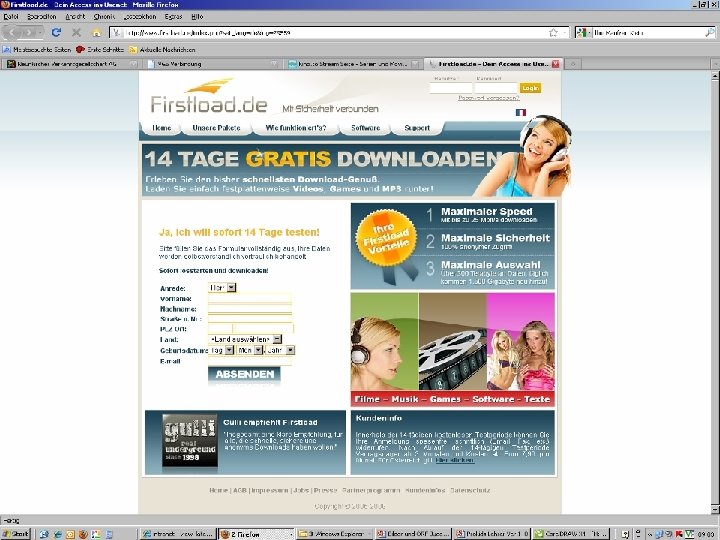Switch to the Kino.to Stream tab
Screen dimensions: 720x540
click(353, 64)
